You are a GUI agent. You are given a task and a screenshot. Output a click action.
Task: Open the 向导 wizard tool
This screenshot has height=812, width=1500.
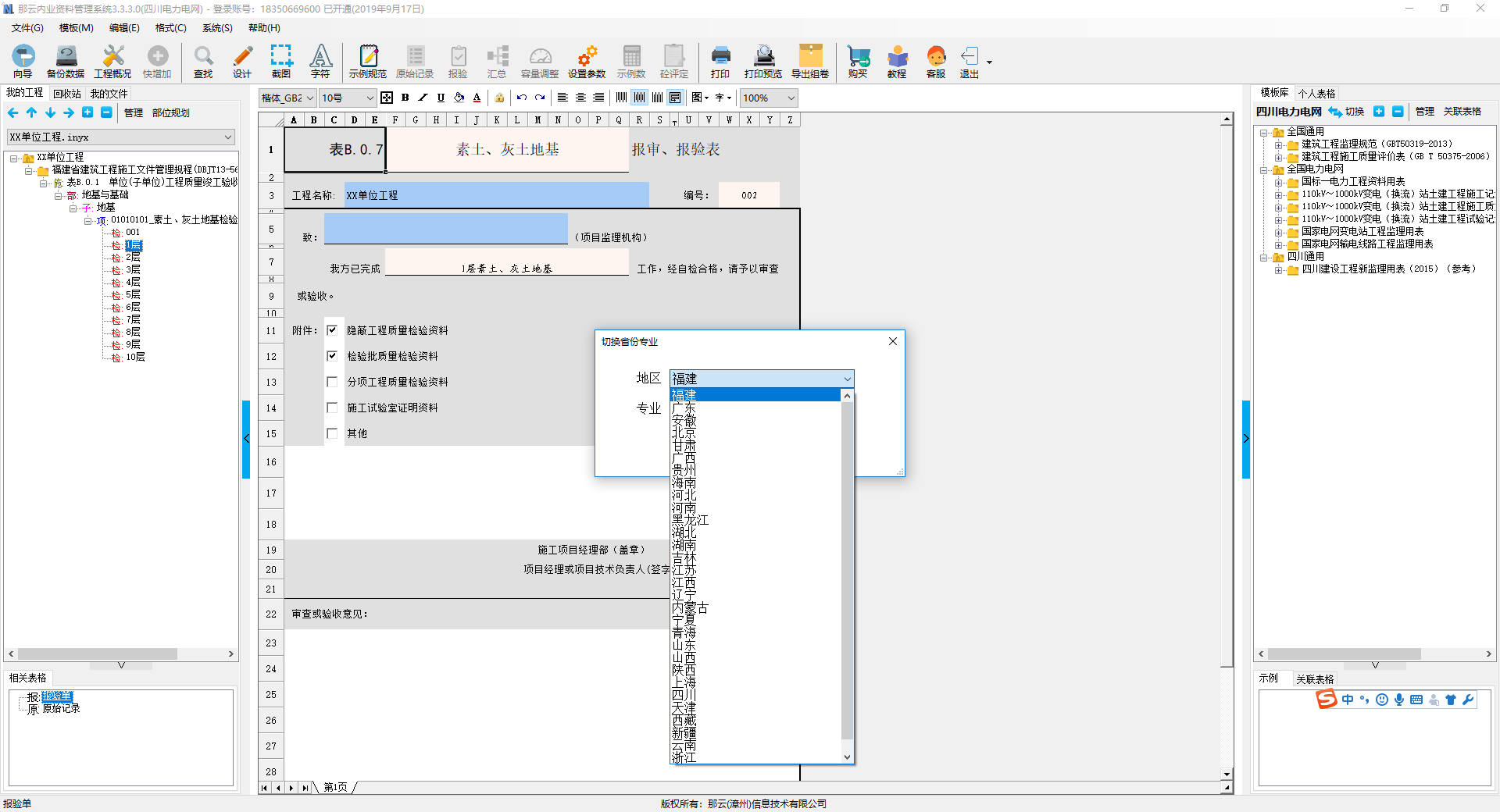pyautogui.click(x=23, y=62)
